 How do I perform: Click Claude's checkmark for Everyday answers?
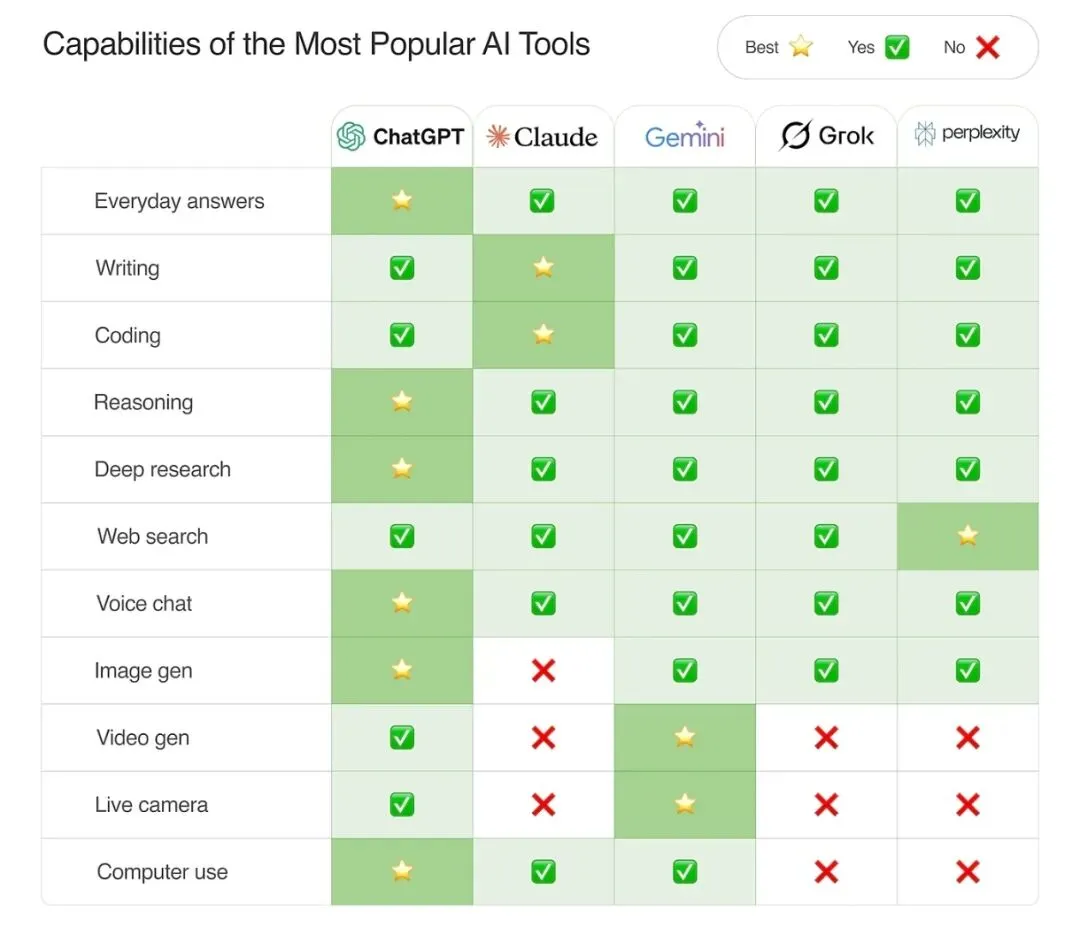click(x=543, y=201)
